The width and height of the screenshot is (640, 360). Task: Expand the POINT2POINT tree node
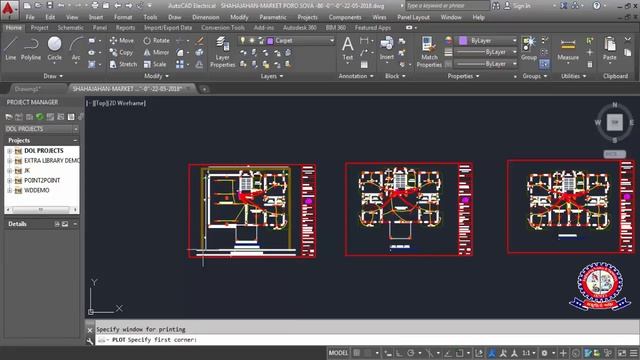[9, 180]
